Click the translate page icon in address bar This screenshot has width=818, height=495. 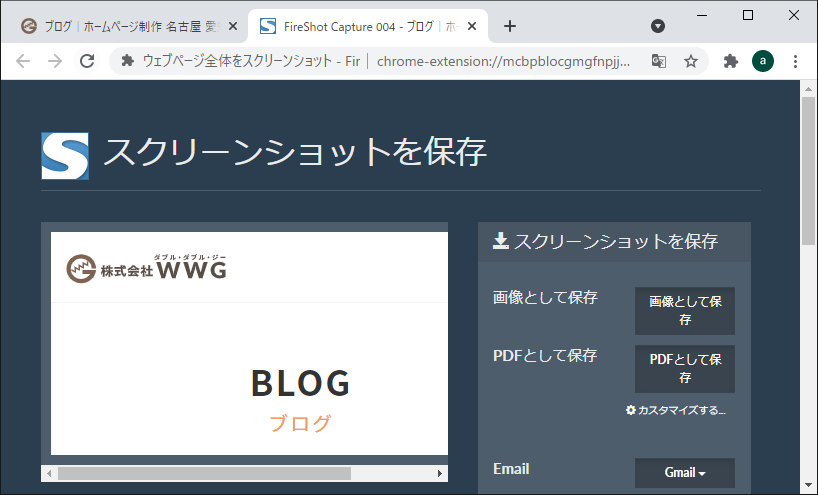pos(659,61)
